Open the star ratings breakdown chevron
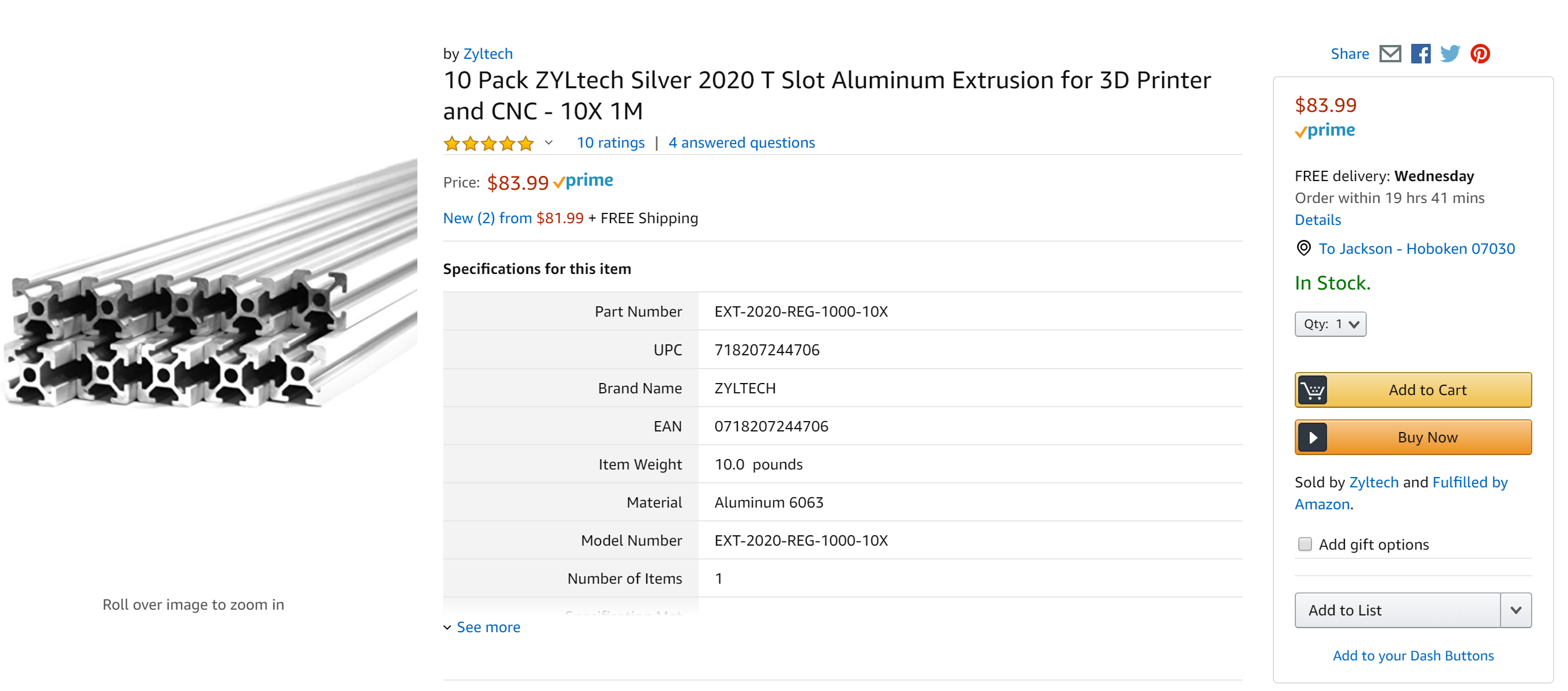 [x=548, y=142]
